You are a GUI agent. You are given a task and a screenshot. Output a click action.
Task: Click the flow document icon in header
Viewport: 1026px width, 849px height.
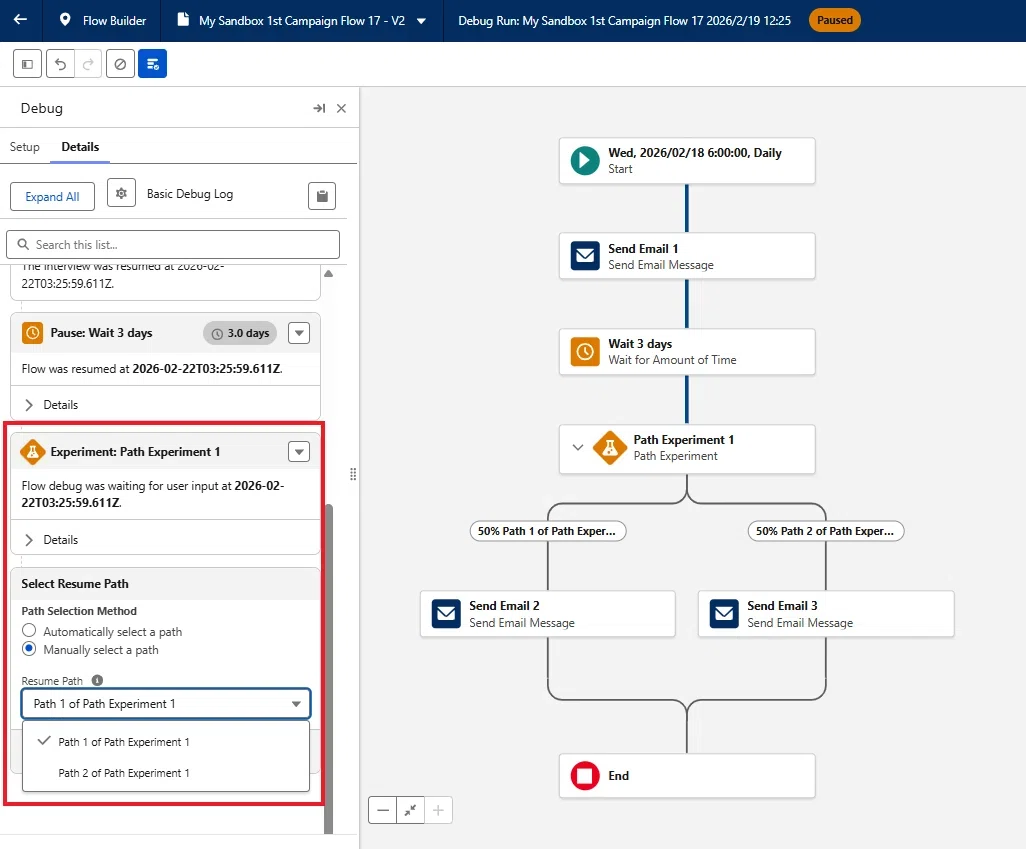[x=183, y=20]
